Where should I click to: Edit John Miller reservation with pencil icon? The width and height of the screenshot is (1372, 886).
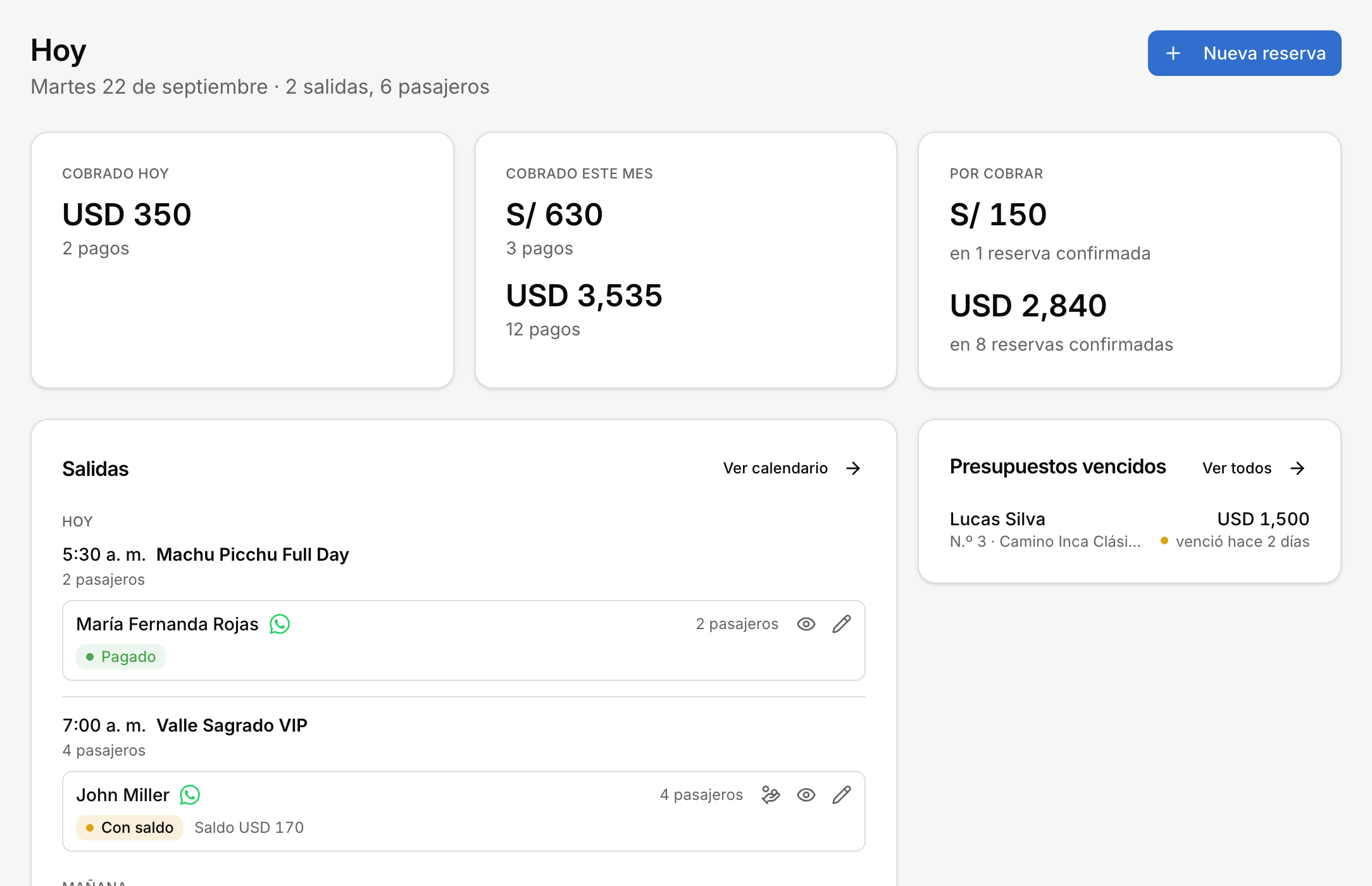point(842,795)
